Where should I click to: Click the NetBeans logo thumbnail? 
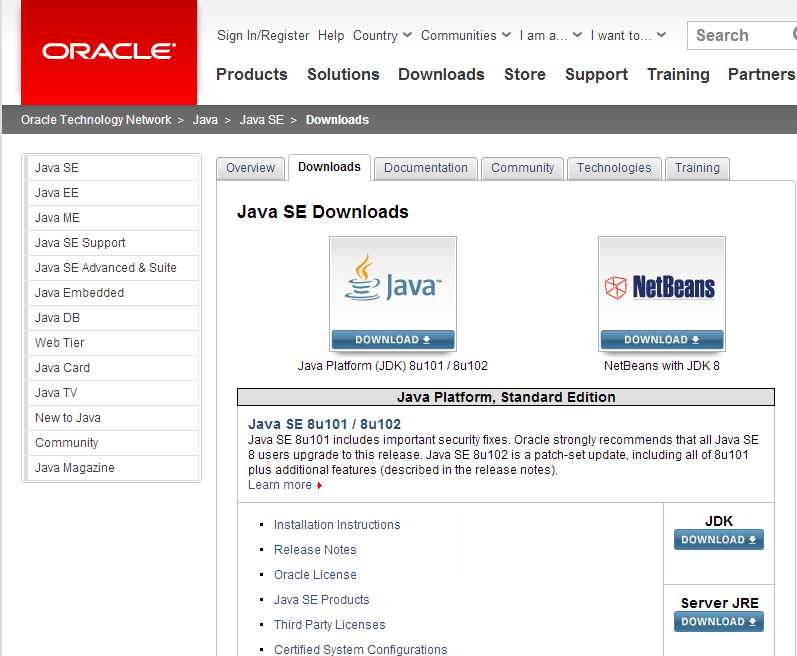(x=661, y=285)
